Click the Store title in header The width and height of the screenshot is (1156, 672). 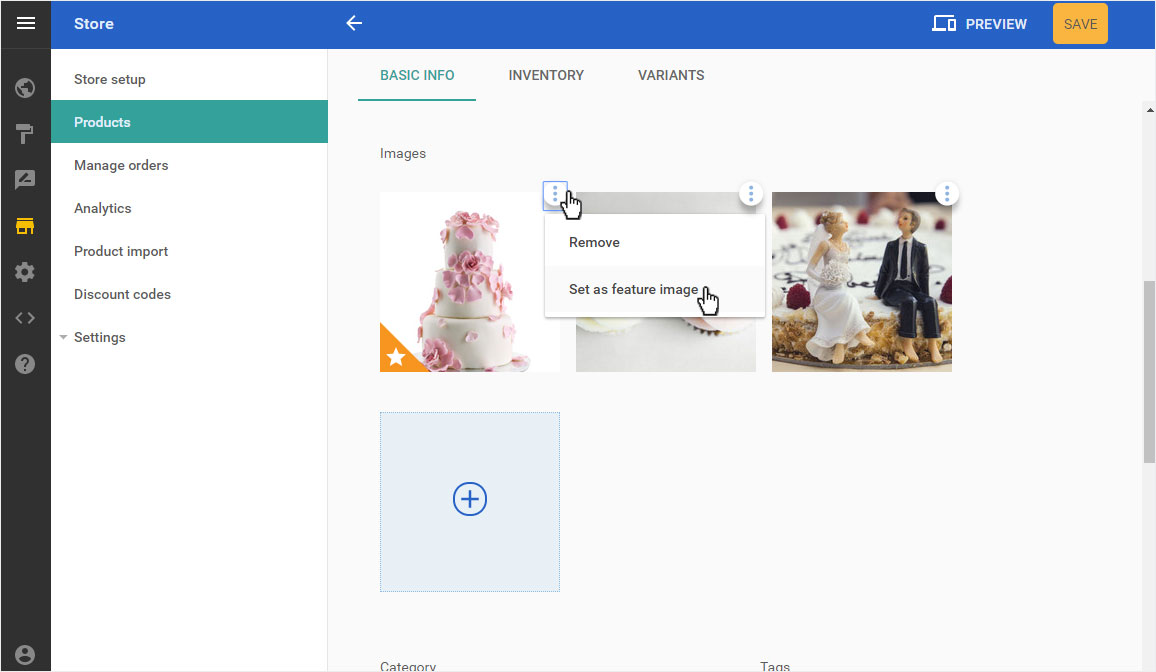(94, 24)
